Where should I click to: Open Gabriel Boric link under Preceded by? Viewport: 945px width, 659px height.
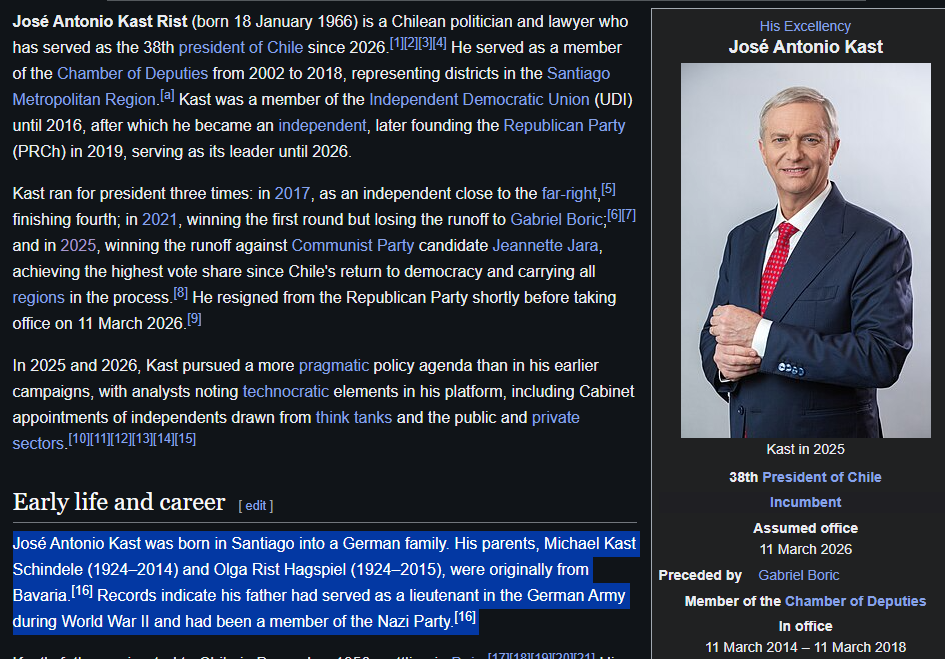tap(799, 575)
